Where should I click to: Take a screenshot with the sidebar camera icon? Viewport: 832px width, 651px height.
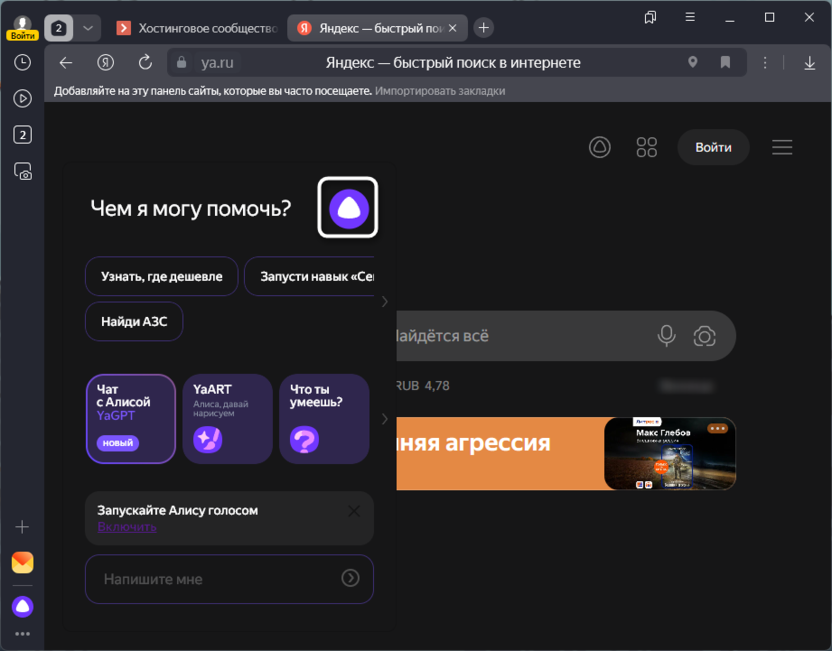click(x=22, y=171)
